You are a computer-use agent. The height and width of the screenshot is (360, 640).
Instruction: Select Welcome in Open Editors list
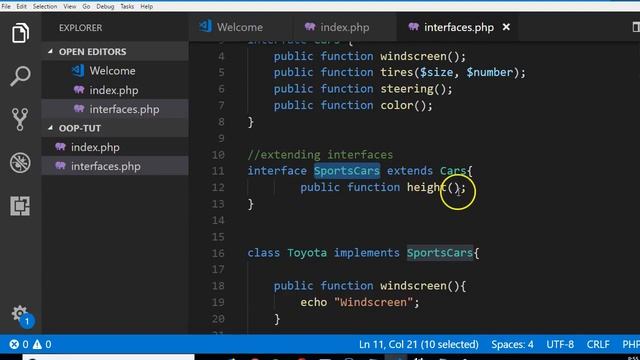[112, 71]
